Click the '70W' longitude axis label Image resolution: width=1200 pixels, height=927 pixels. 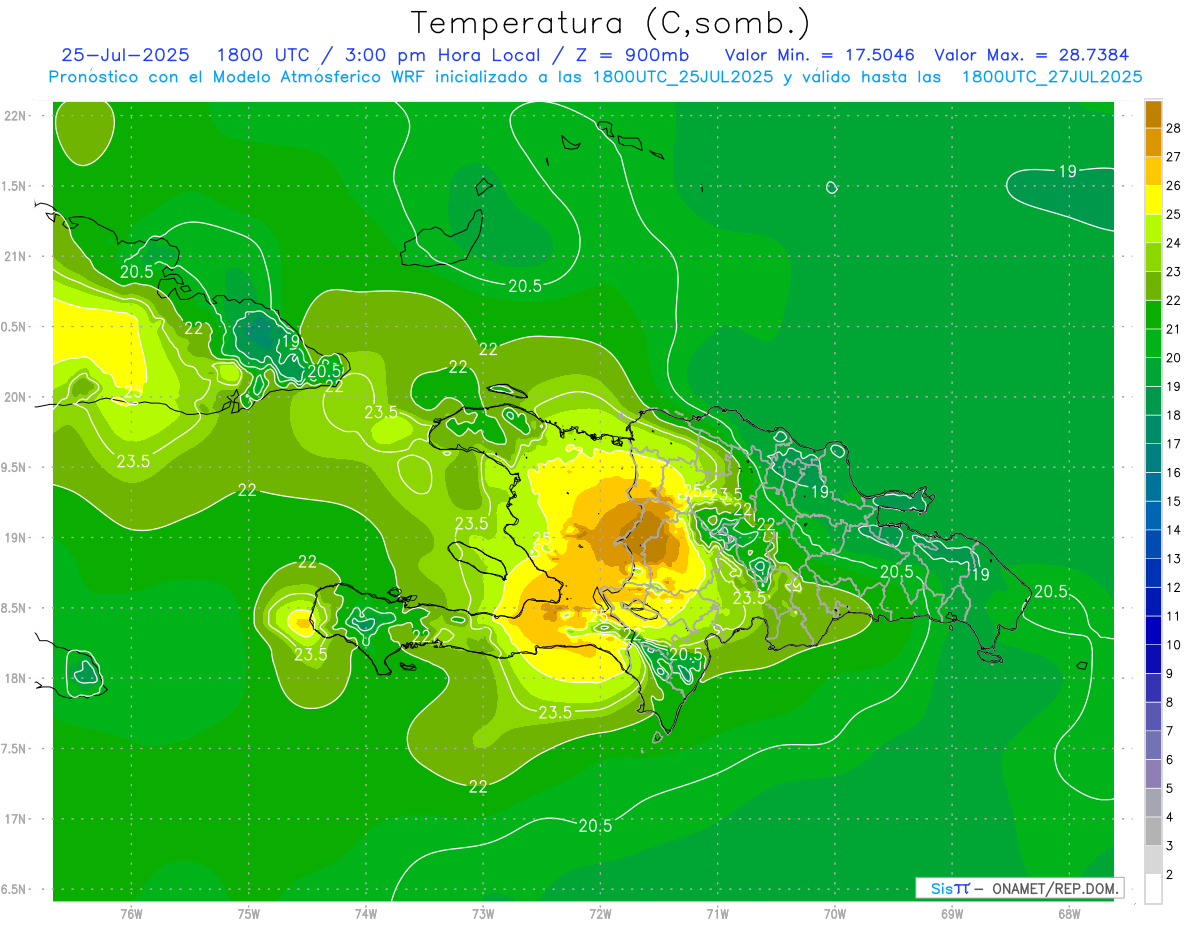pos(835,913)
